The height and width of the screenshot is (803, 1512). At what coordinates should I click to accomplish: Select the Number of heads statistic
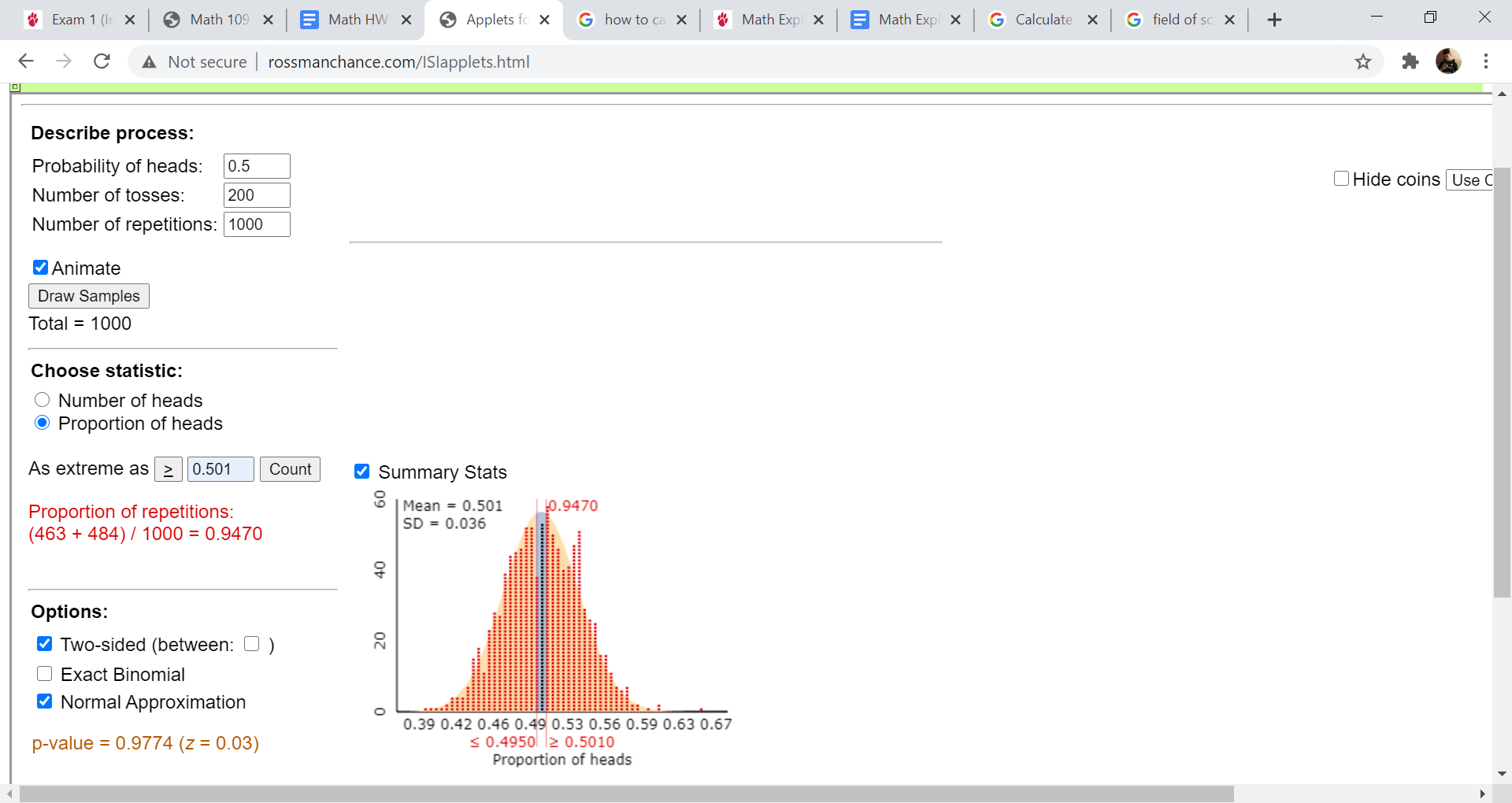pos(43,400)
